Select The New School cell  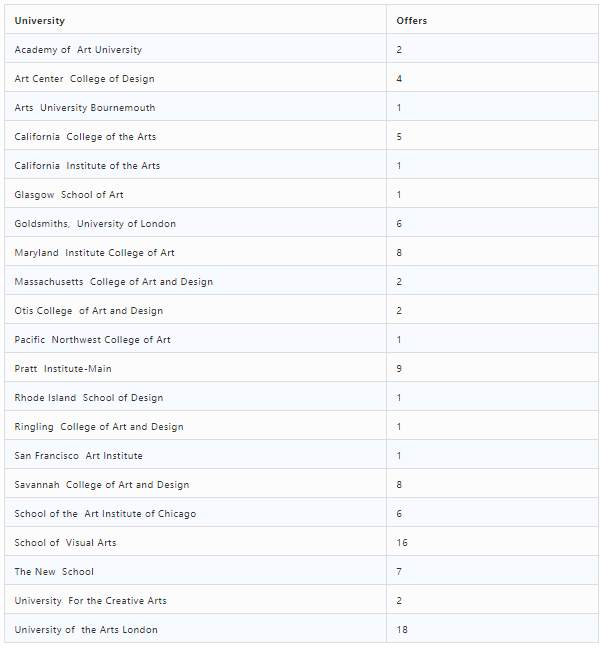pos(195,570)
